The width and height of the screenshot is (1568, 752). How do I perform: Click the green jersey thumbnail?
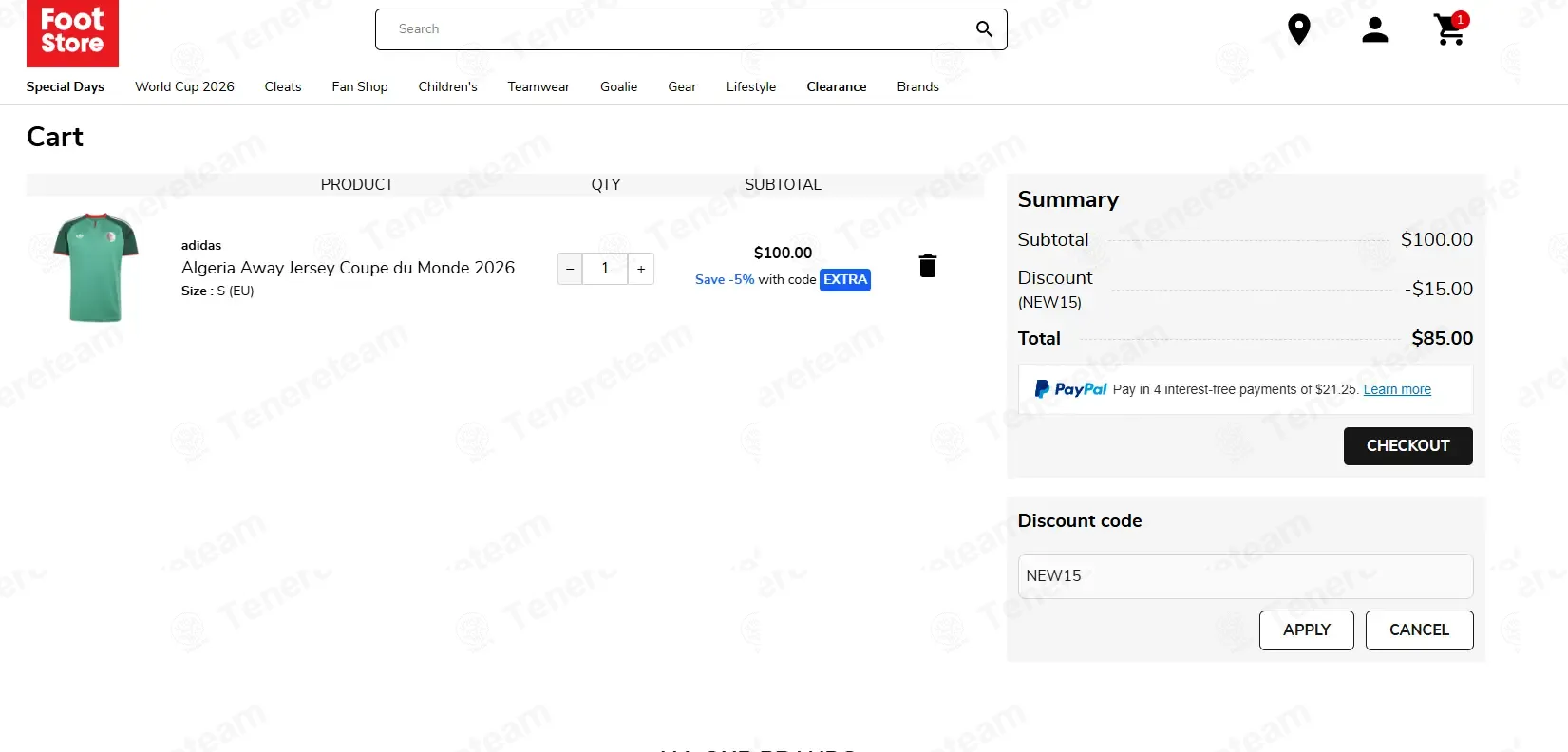(x=96, y=267)
